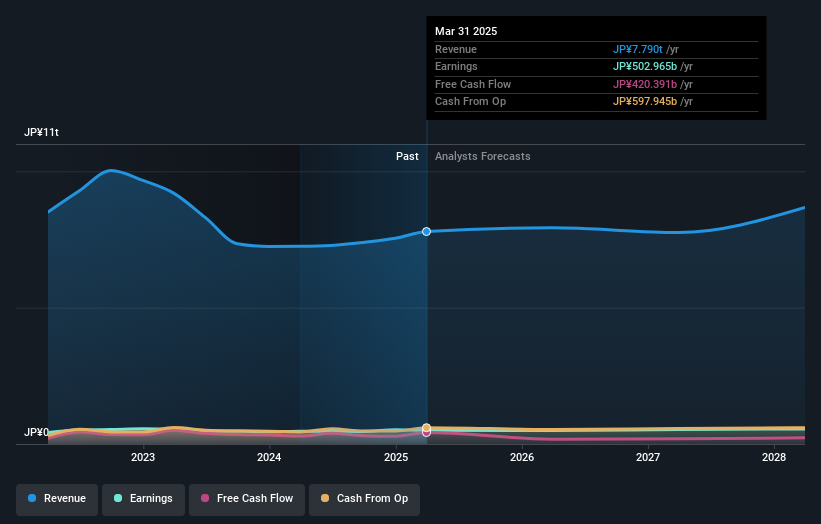Click the Past section label

coord(407,157)
